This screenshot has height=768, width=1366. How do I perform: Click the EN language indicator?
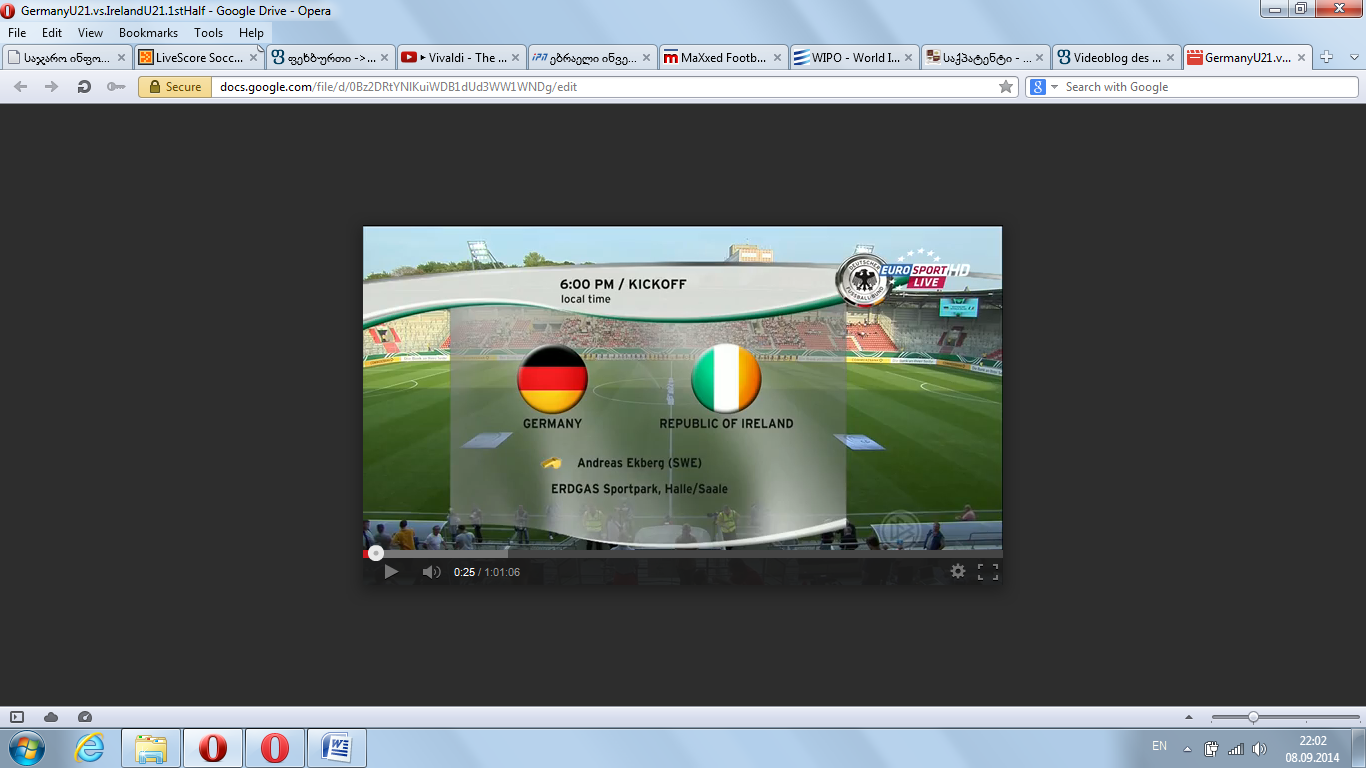click(1159, 746)
